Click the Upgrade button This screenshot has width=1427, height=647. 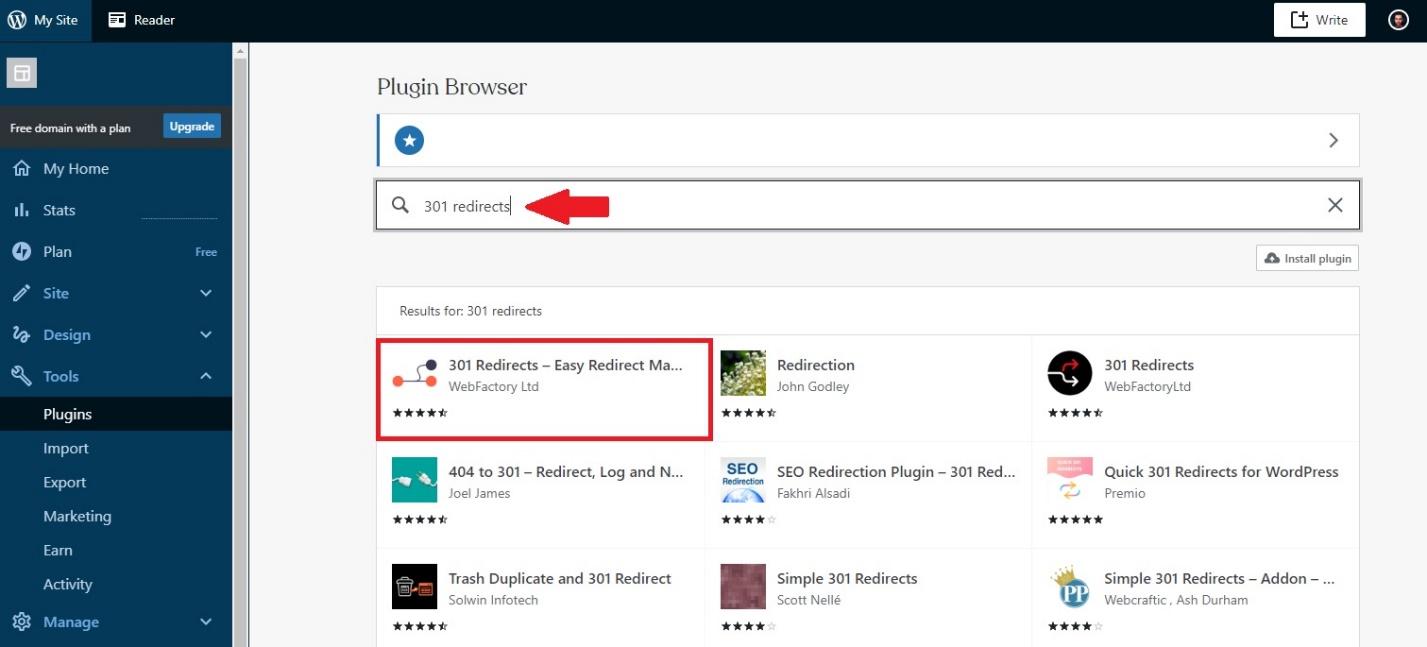(x=192, y=127)
